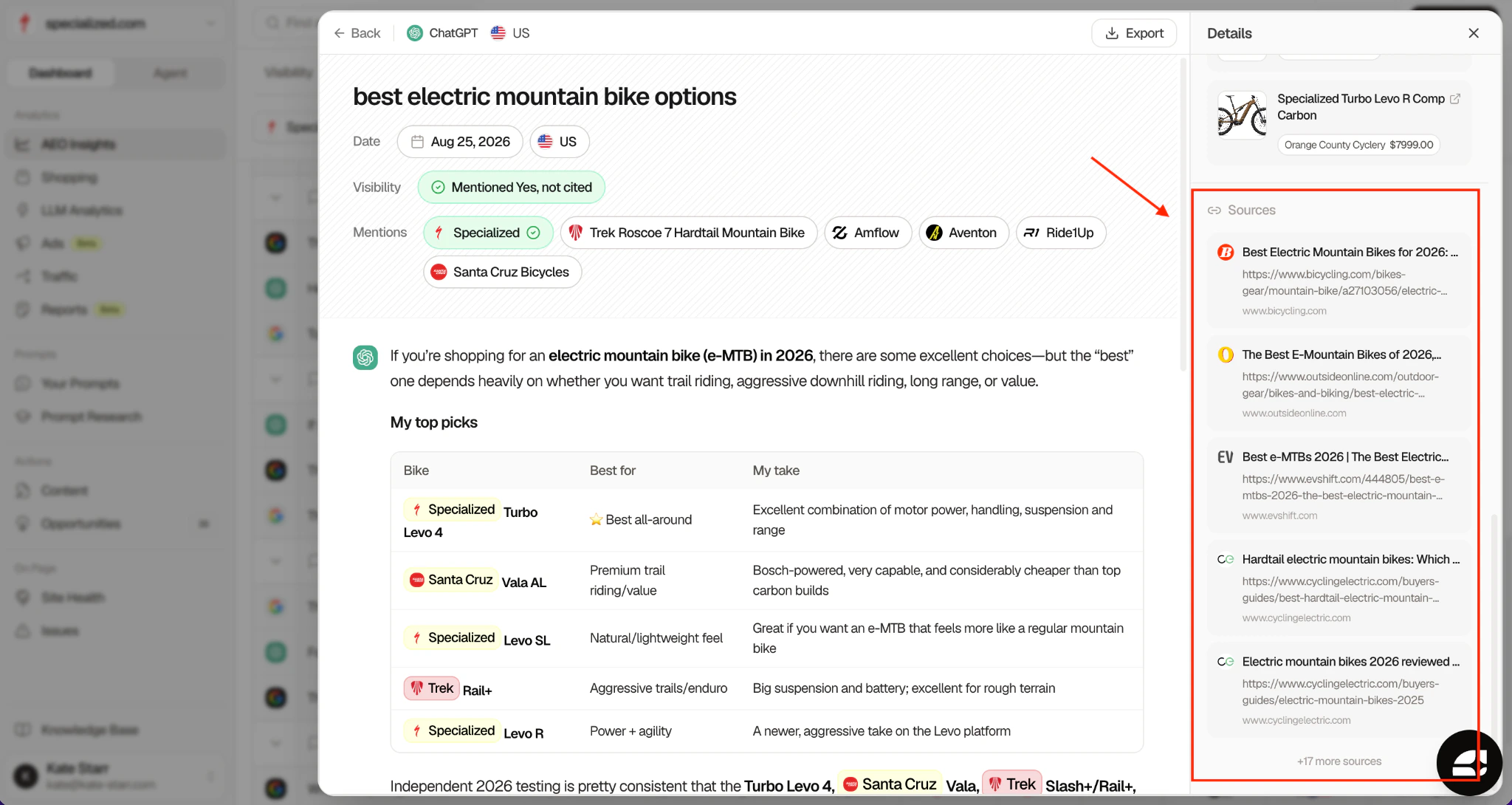Show the +17 more sources

tap(1339, 761)
